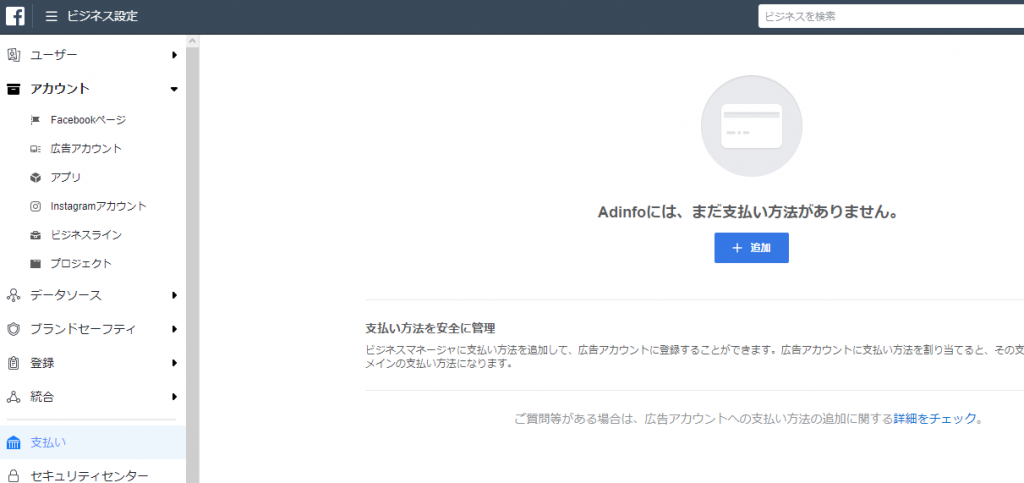
Task: Click the sidebar vertical scrollbar track
Action: click(x=192, y=265)
